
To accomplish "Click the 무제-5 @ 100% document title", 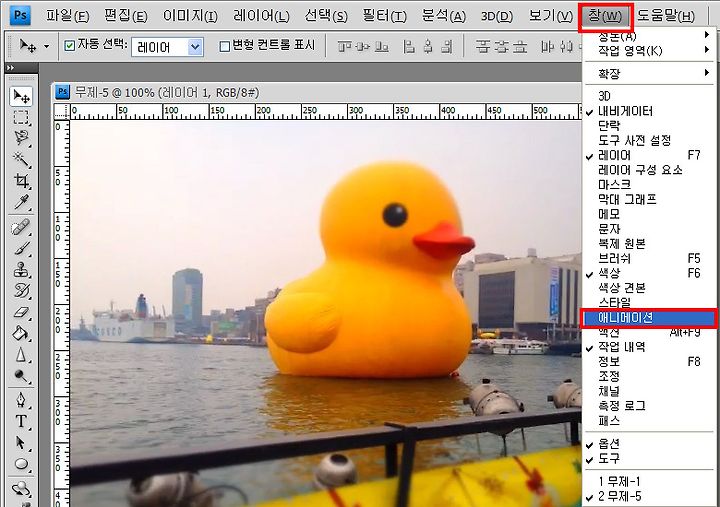I will pos(167,92).
